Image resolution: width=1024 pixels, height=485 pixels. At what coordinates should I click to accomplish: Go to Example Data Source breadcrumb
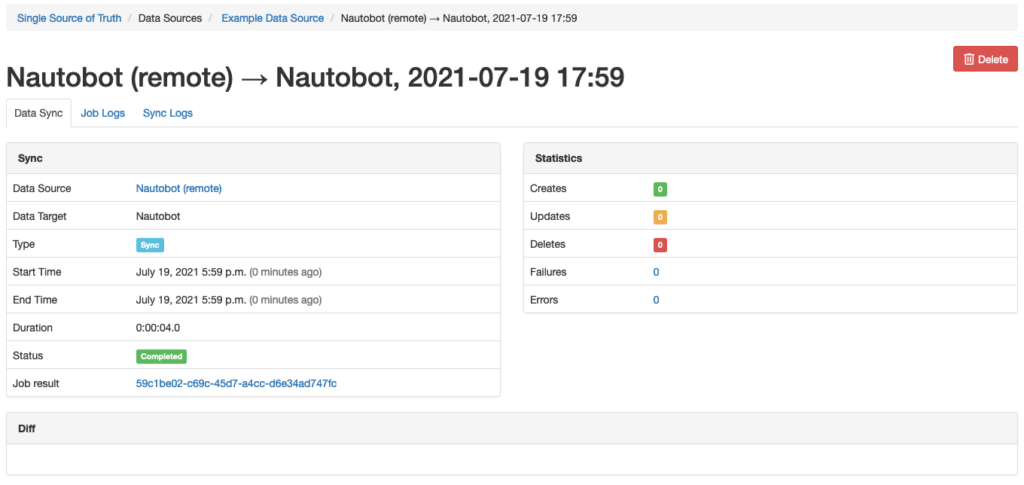tap(272, 18)
